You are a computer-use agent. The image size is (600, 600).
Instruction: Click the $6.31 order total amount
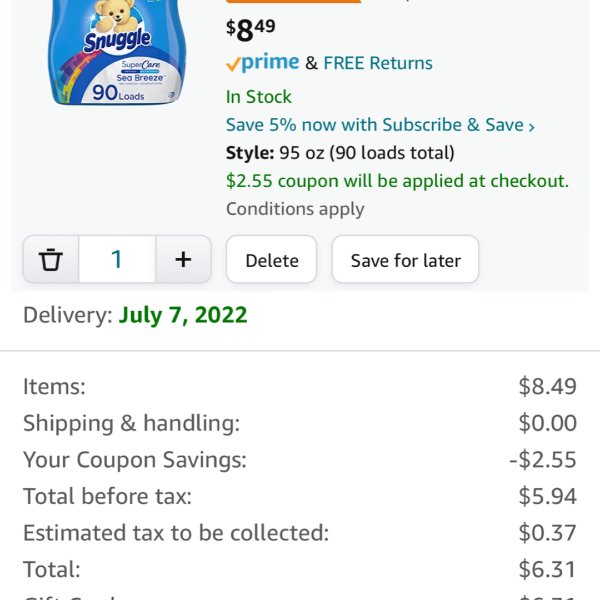[548, 569]
